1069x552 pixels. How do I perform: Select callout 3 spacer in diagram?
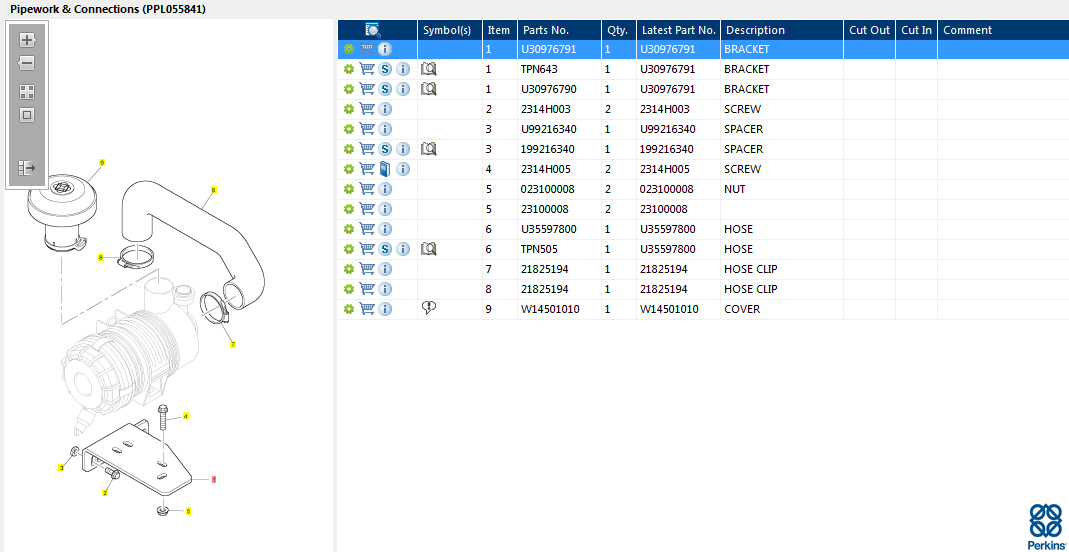(x=61, y=467)
